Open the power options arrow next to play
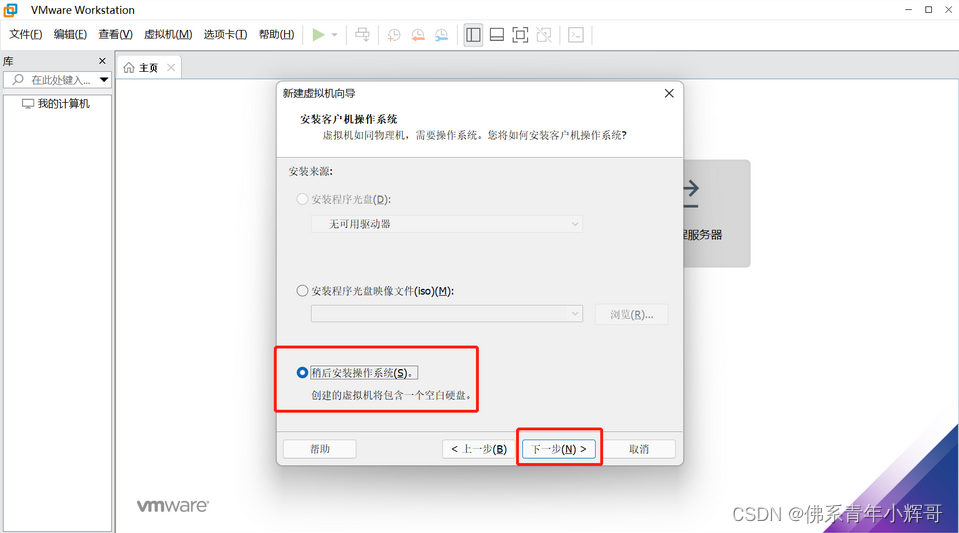The width and height of the screenshot is (959, 533). 335,35
